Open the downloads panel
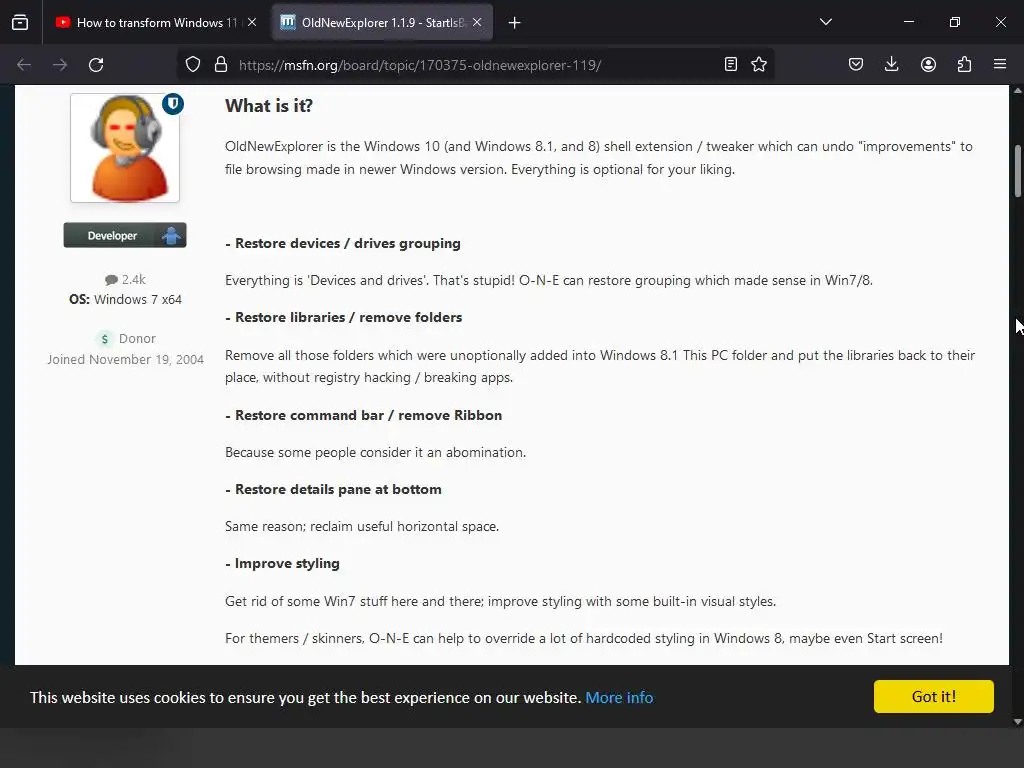Viewport: 1024px width, 768px height. pos(891,64)
